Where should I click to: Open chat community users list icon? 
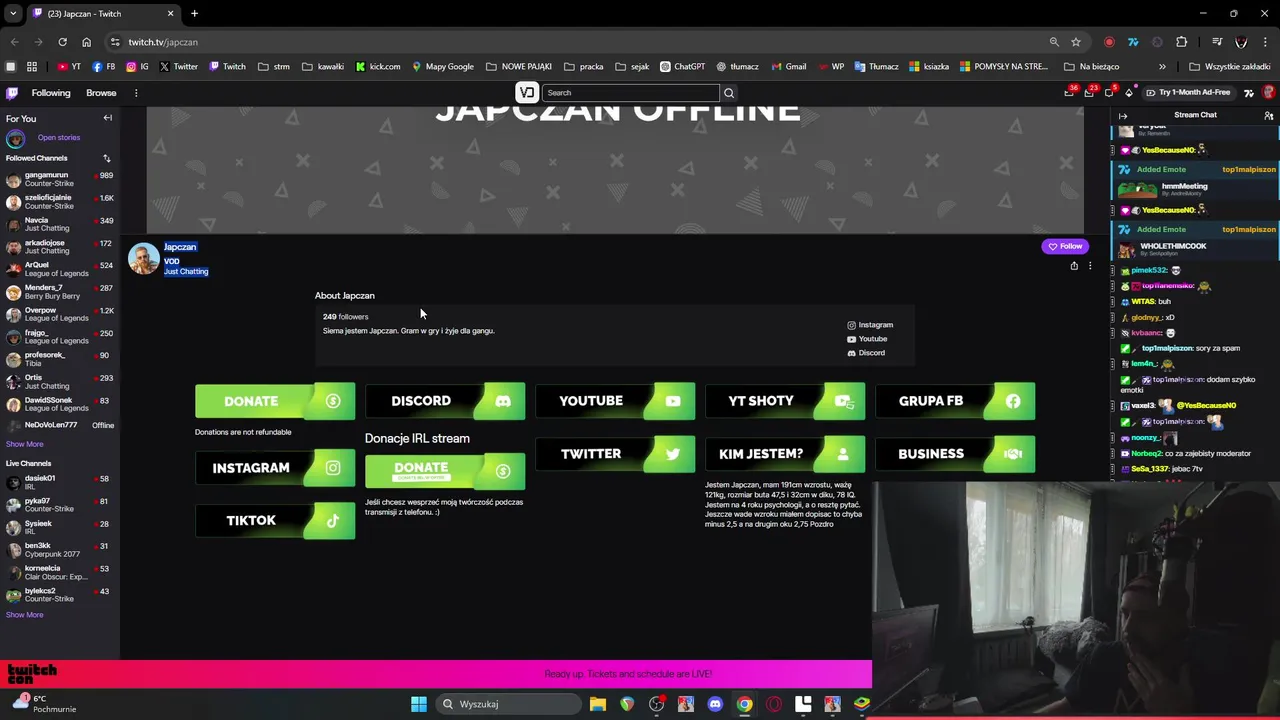1269,116
